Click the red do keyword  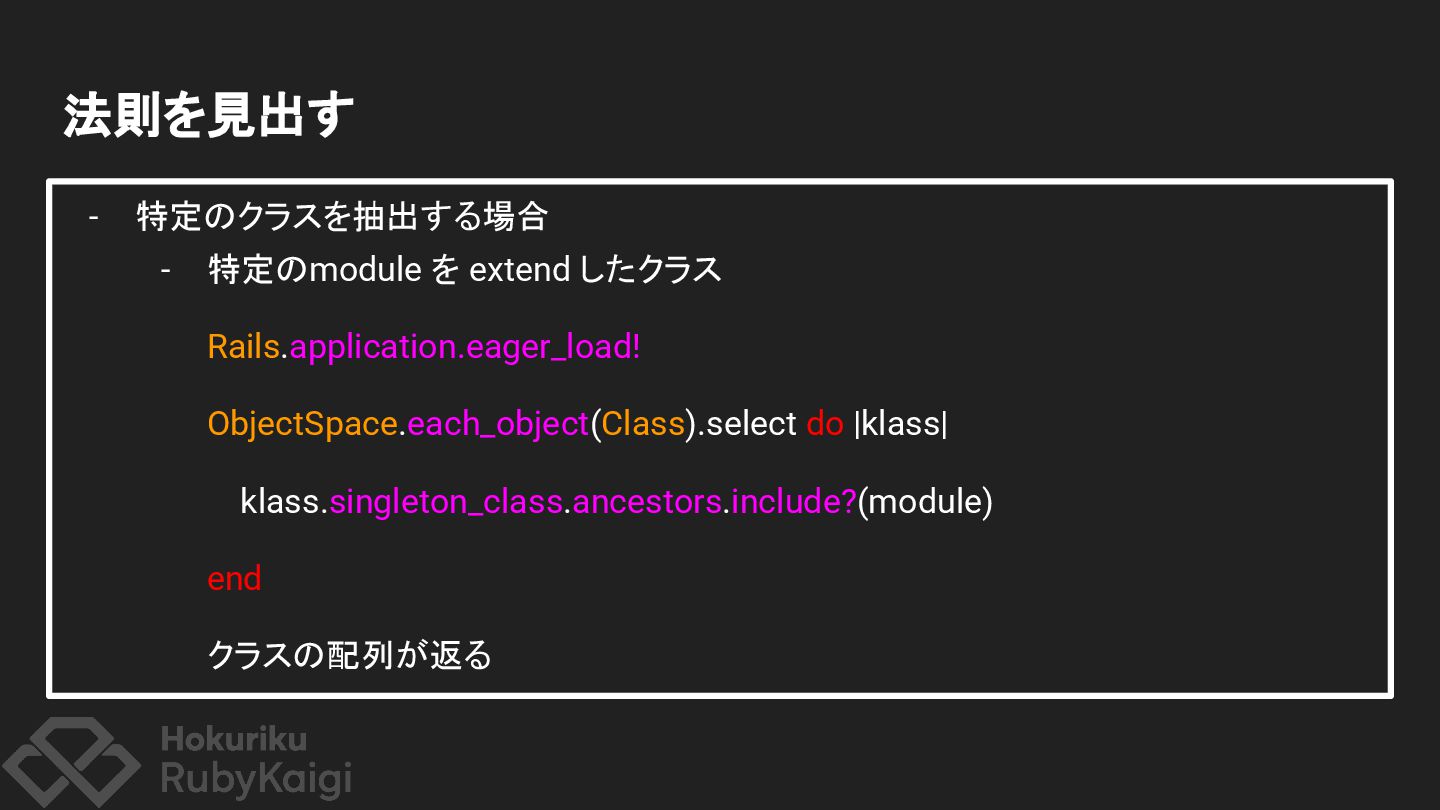coord(825,424)
